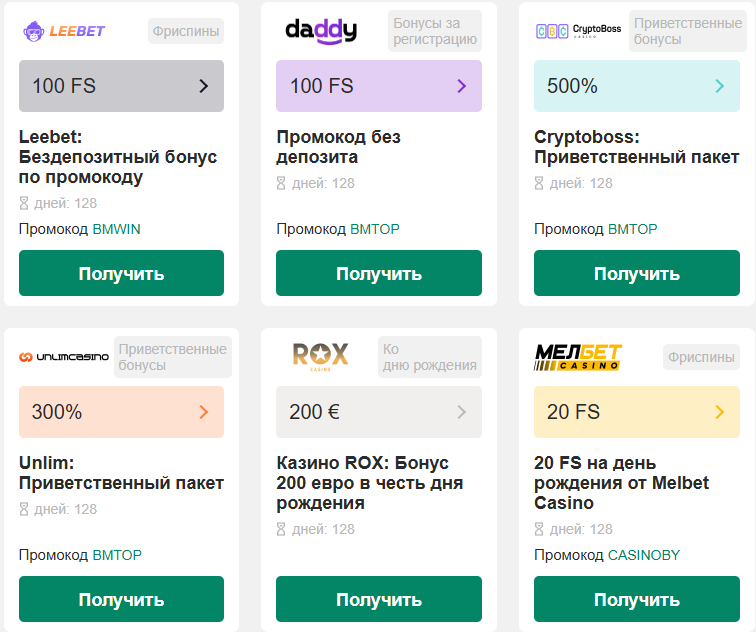Select the Бонусы за регистрацию tag
Viewport: 756px width, 632px height.
(435, 31)
